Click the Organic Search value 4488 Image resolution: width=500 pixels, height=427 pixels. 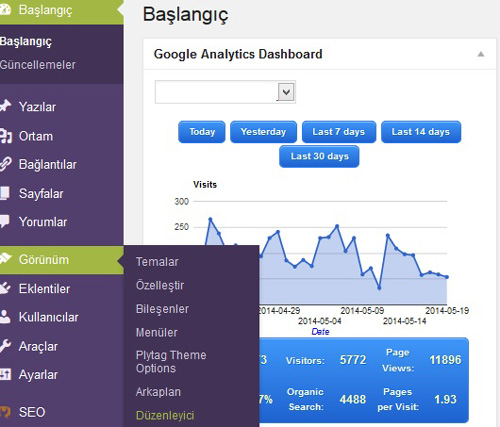click(353, 399)
